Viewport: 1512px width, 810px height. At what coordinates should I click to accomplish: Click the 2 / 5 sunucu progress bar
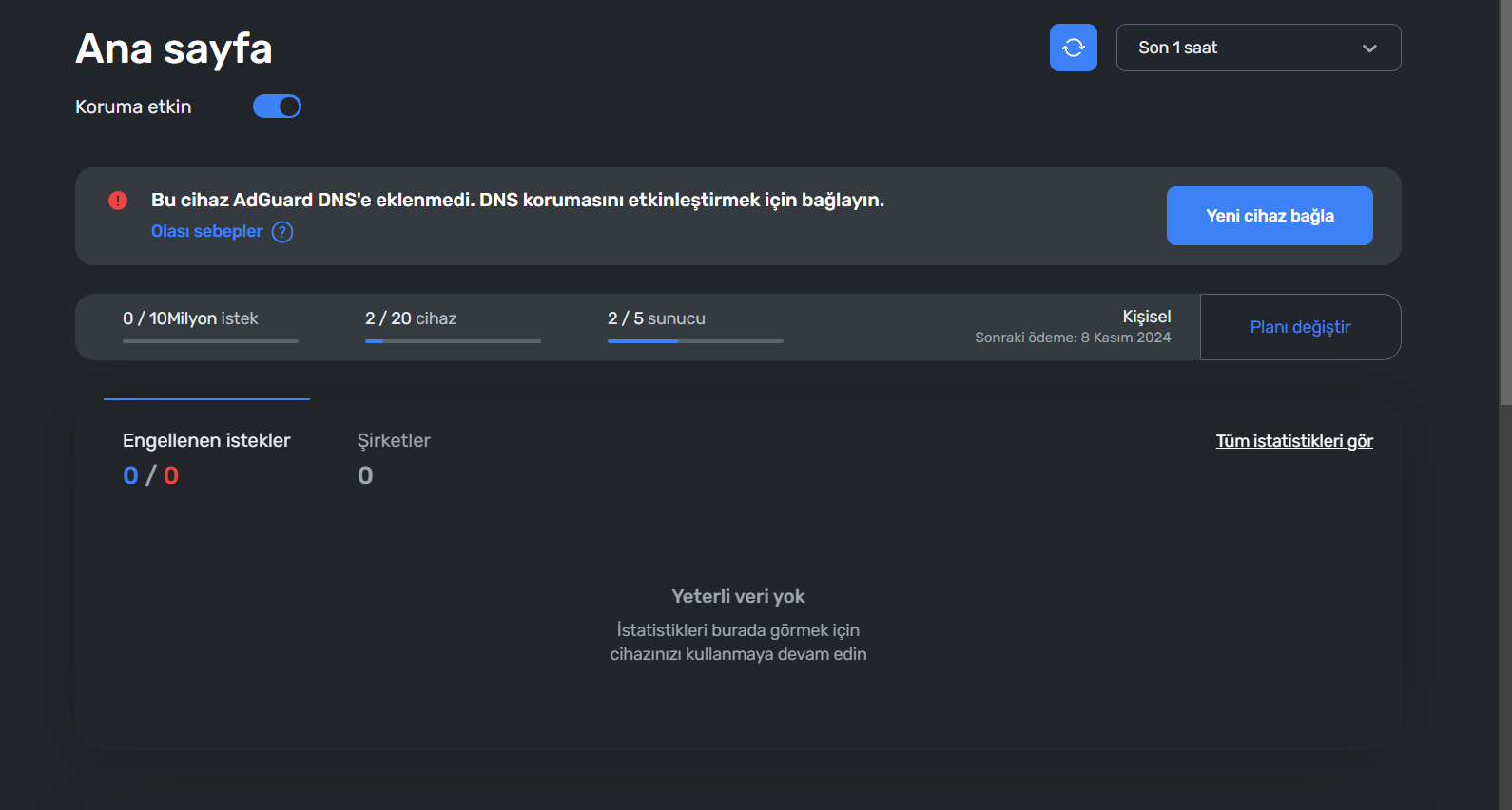695,341
